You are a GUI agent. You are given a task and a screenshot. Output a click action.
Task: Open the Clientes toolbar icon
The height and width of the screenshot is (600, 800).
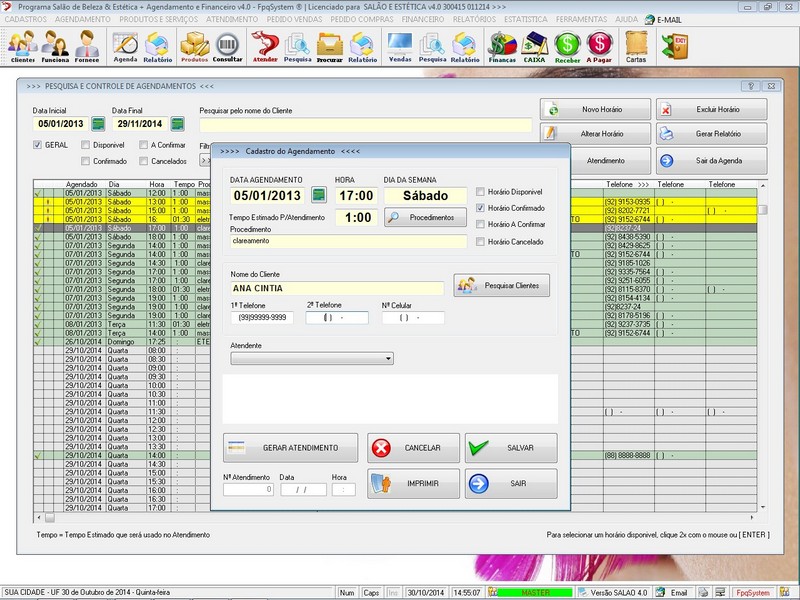point(22,45)
